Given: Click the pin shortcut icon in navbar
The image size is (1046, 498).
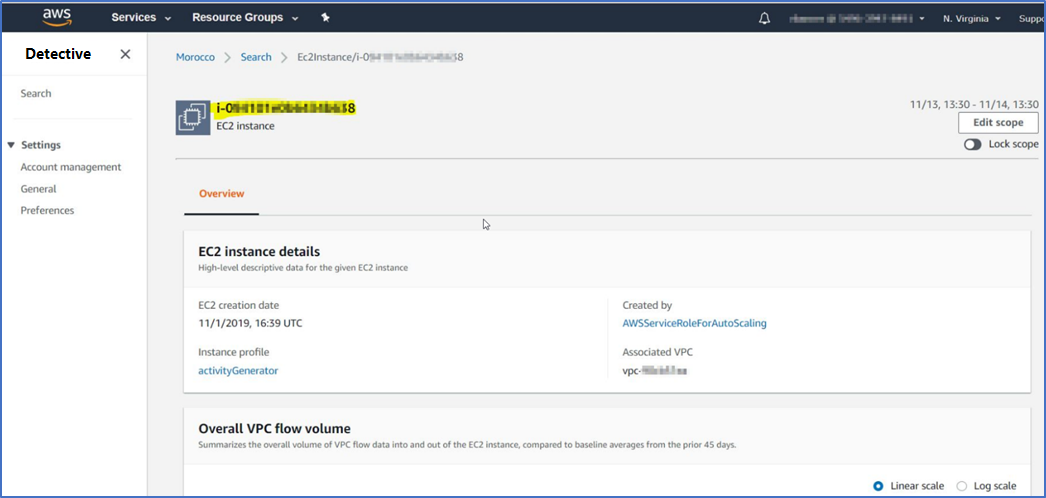Looking at the screenshot, I should (x=325, y=18).
